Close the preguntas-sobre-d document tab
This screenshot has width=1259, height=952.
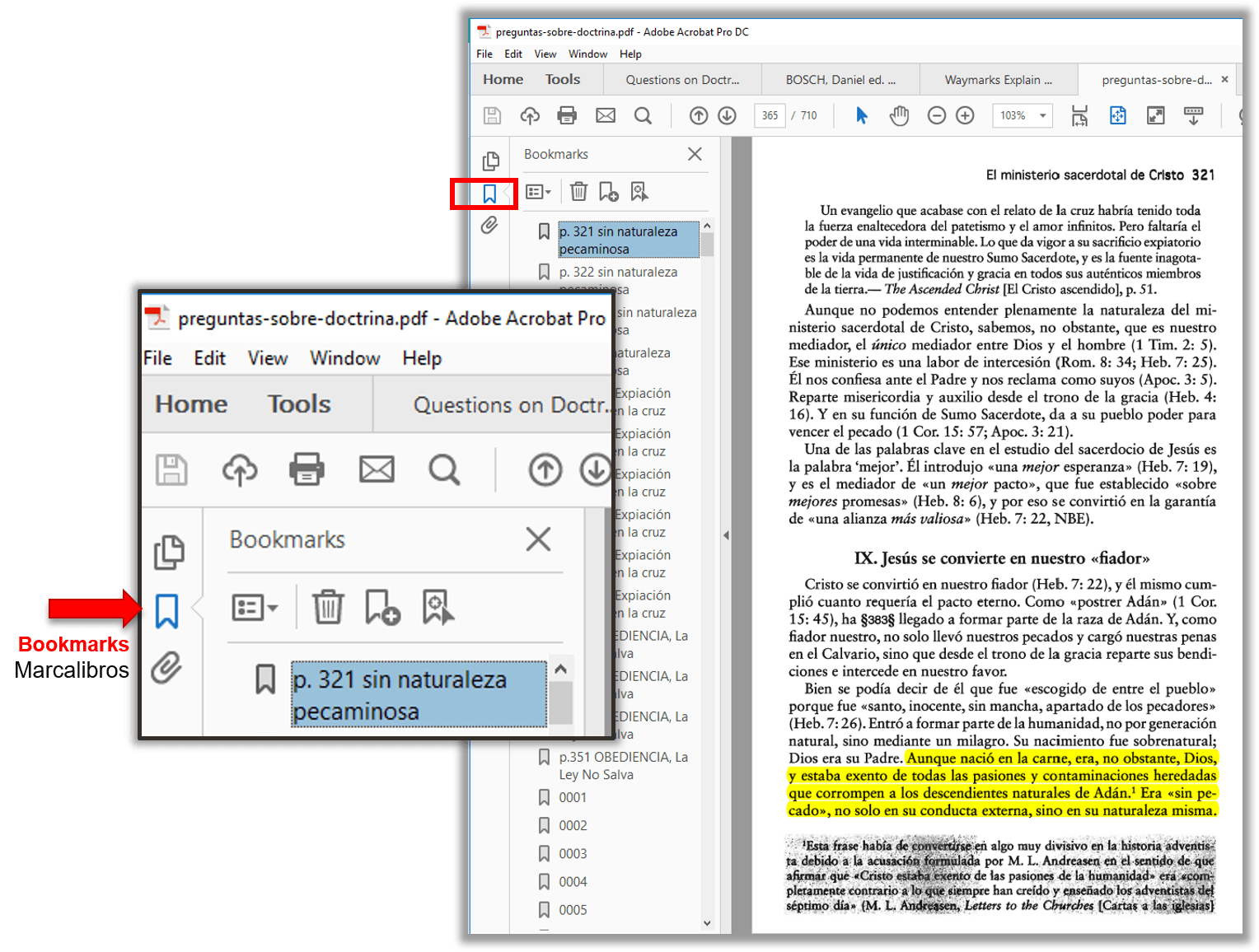point(1224,80)
